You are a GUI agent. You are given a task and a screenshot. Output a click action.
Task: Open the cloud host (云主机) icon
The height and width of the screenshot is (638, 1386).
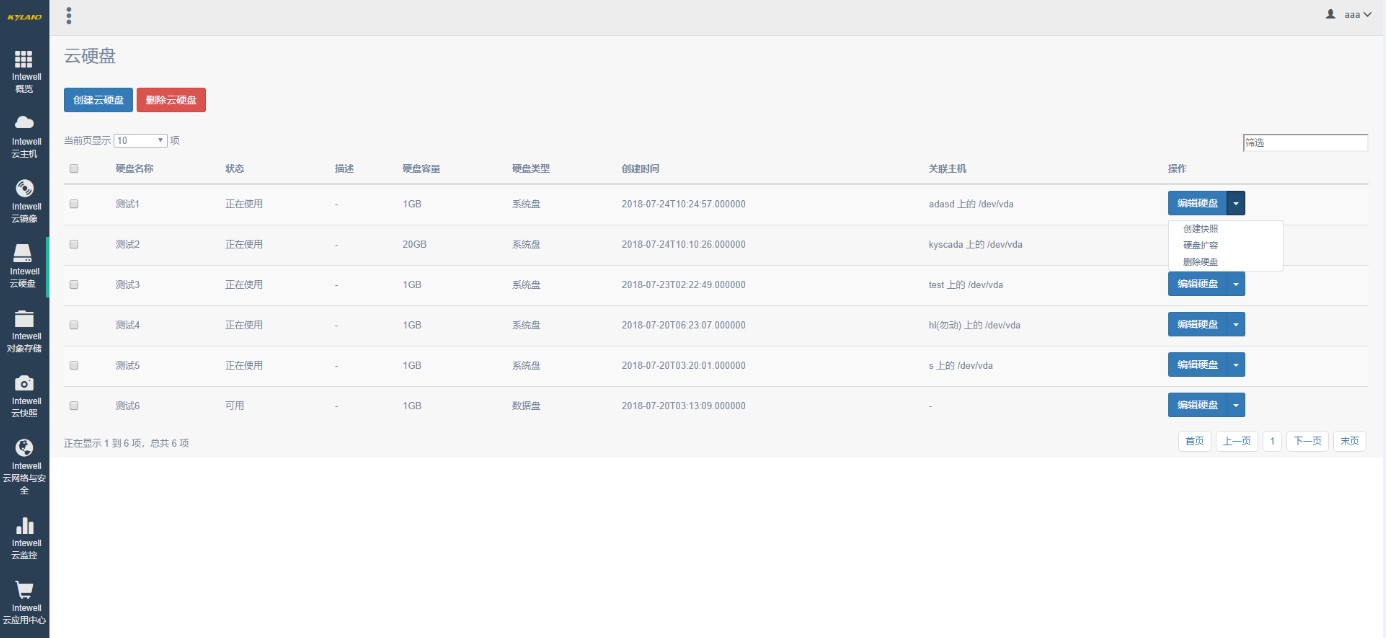(x=24, y=123)
